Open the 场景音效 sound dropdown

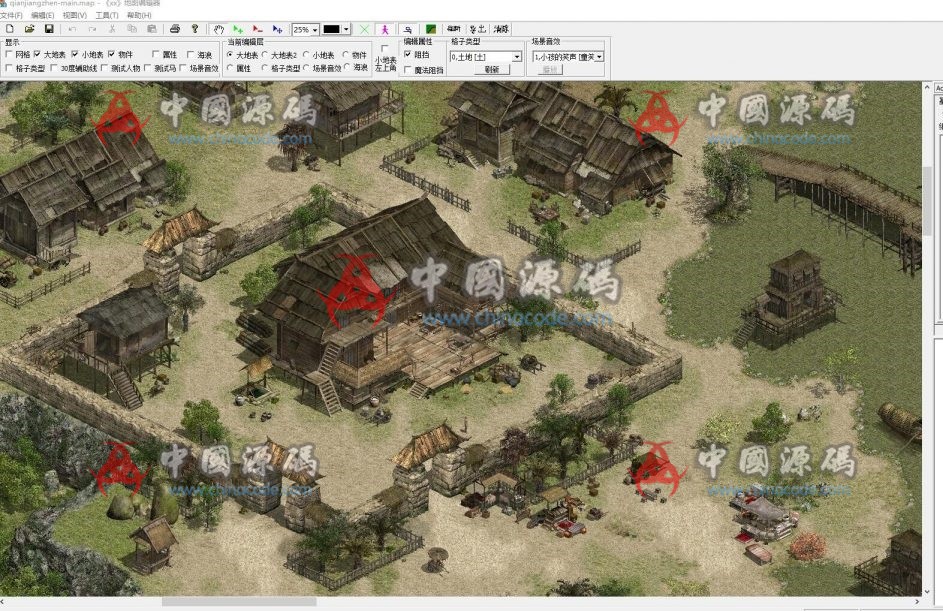point(598,57)
